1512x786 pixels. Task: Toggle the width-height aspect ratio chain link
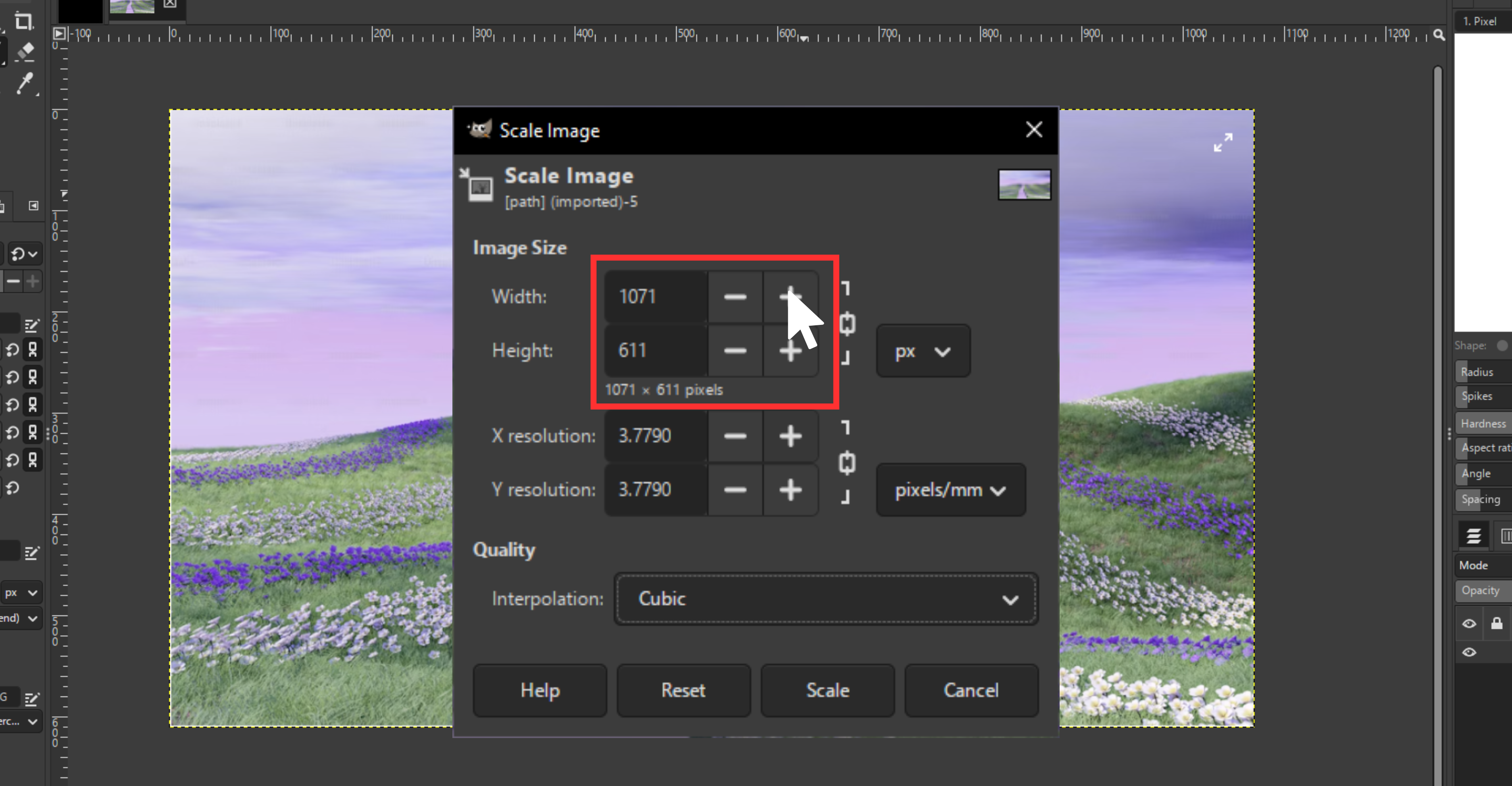[847, 323]
